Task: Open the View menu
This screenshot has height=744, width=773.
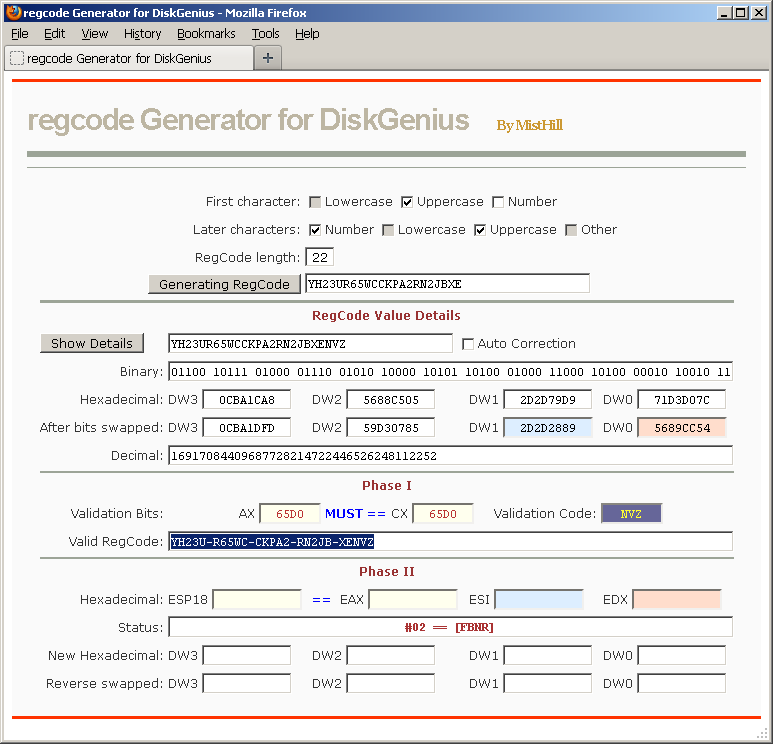Action: pos(95,34)
